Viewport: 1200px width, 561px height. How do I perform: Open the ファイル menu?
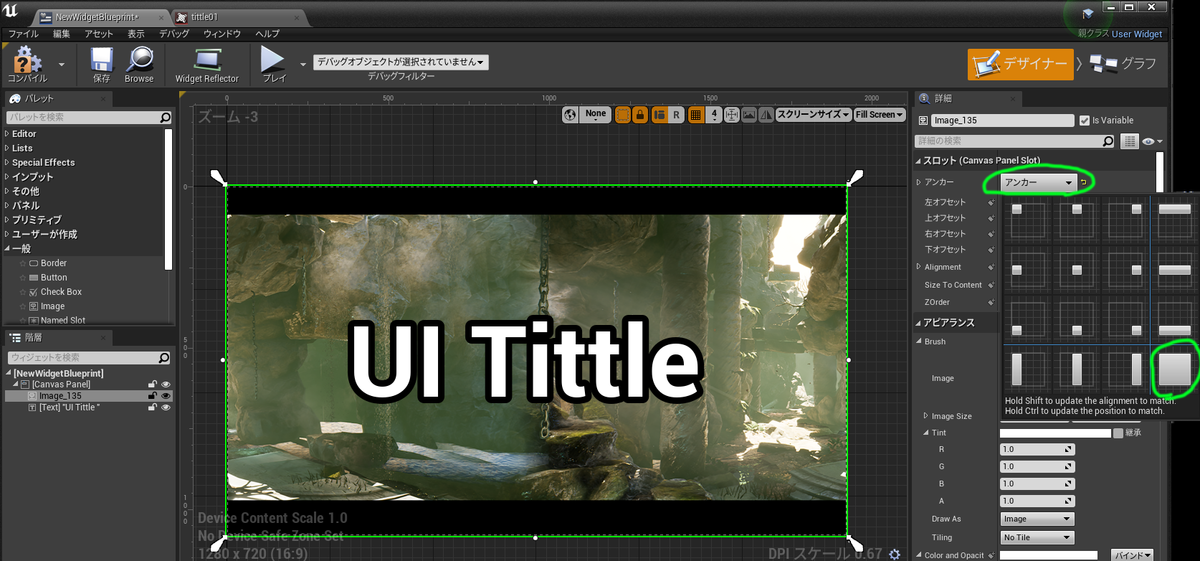coord(23,33)
